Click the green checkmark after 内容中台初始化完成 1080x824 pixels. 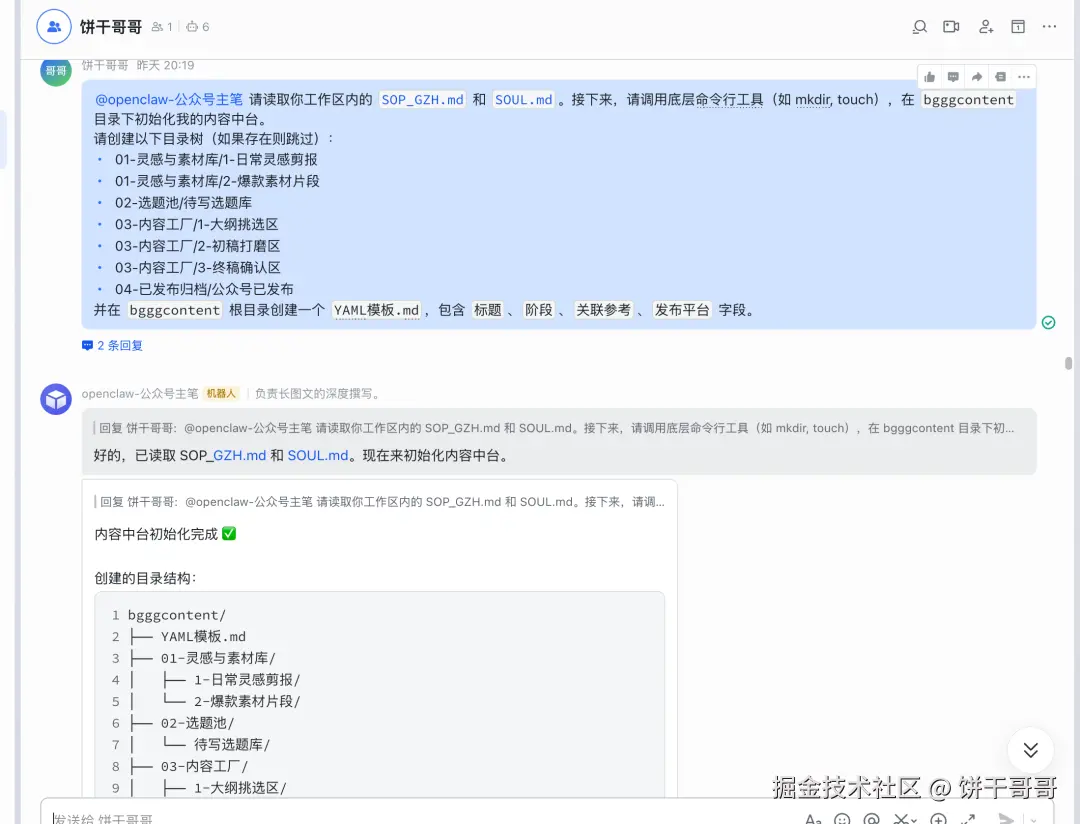pyautogui.click(x=229, y=533)
